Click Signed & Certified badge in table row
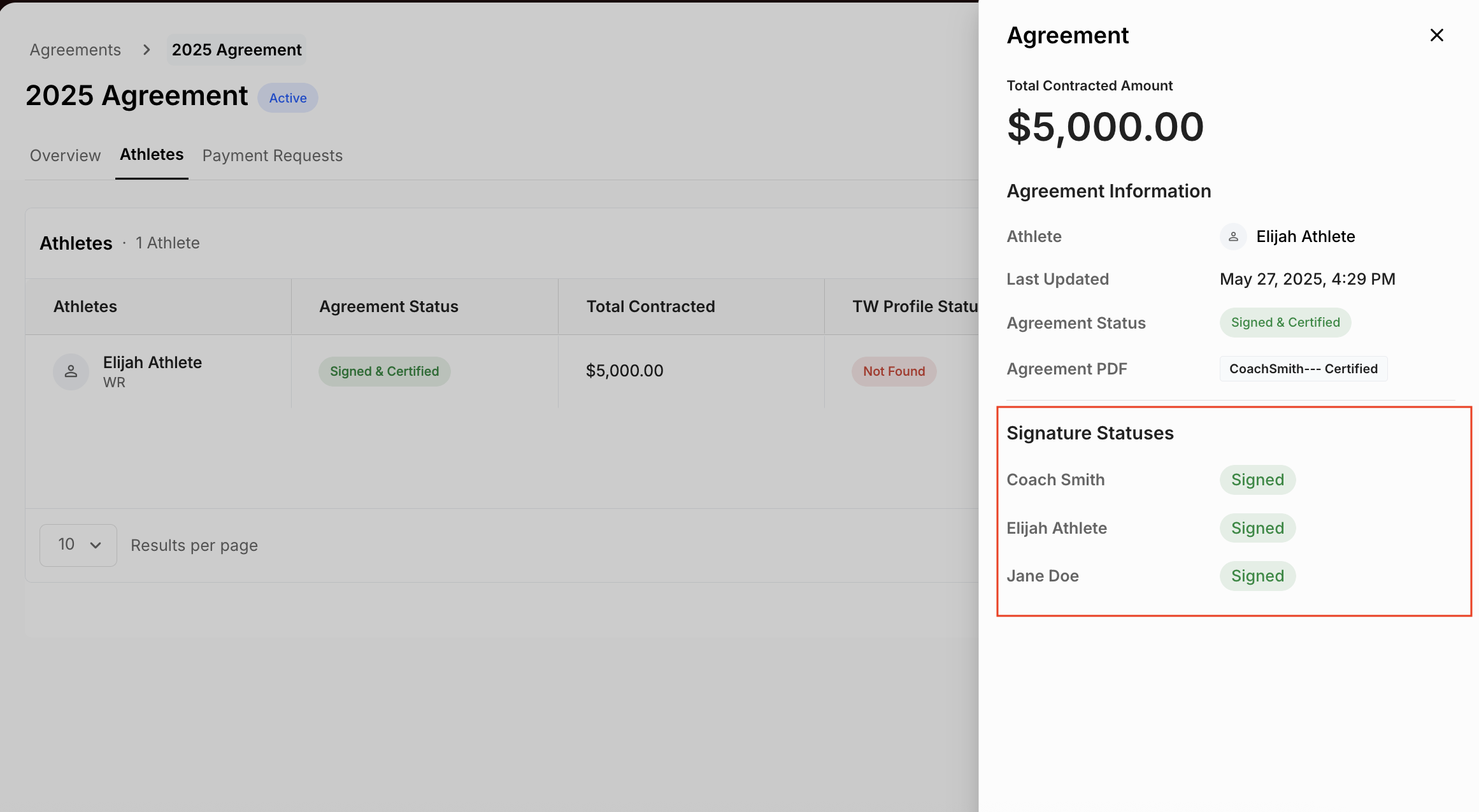 [x=384, y=371]
